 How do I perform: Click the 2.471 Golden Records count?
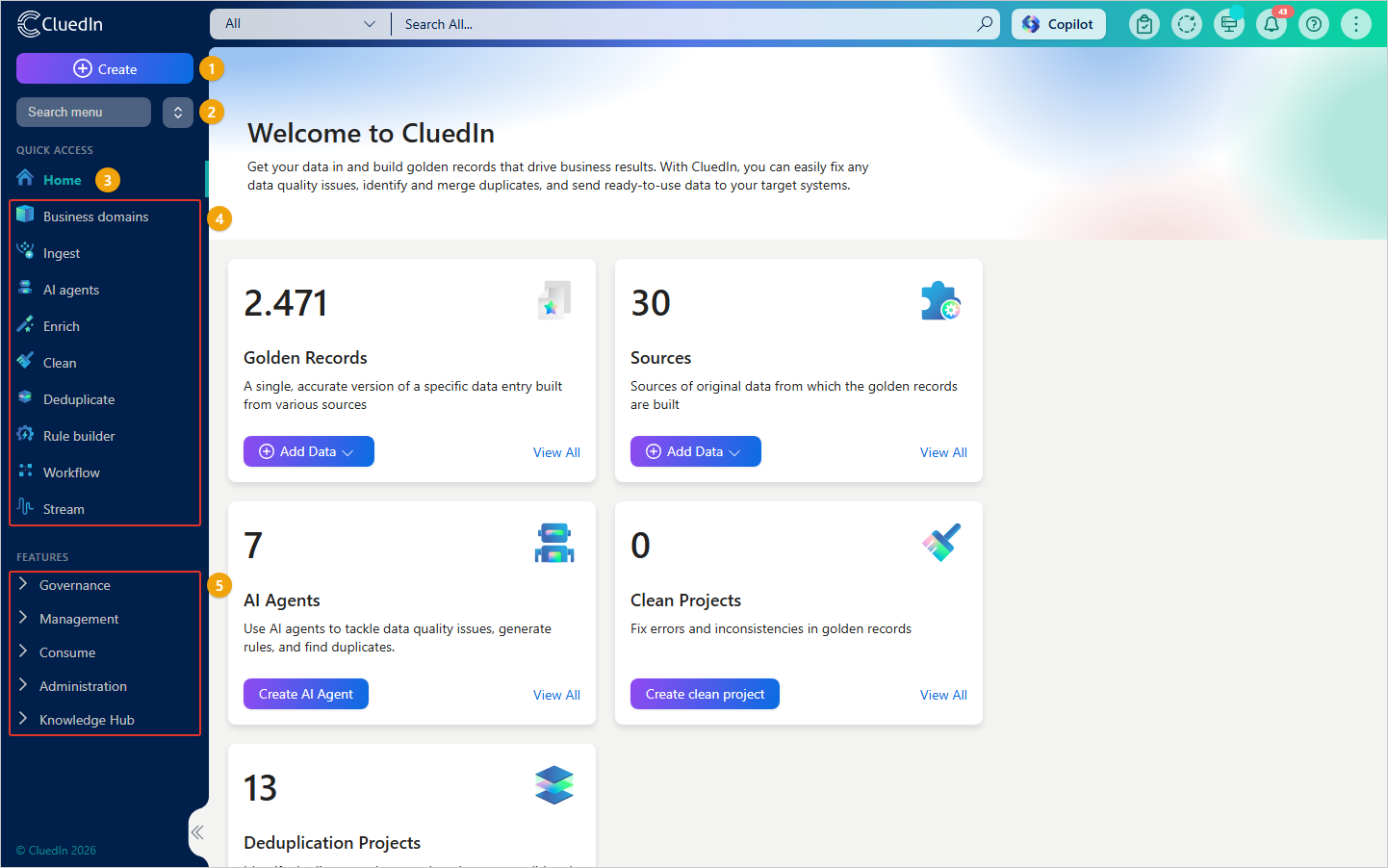[x=286, y=303]
